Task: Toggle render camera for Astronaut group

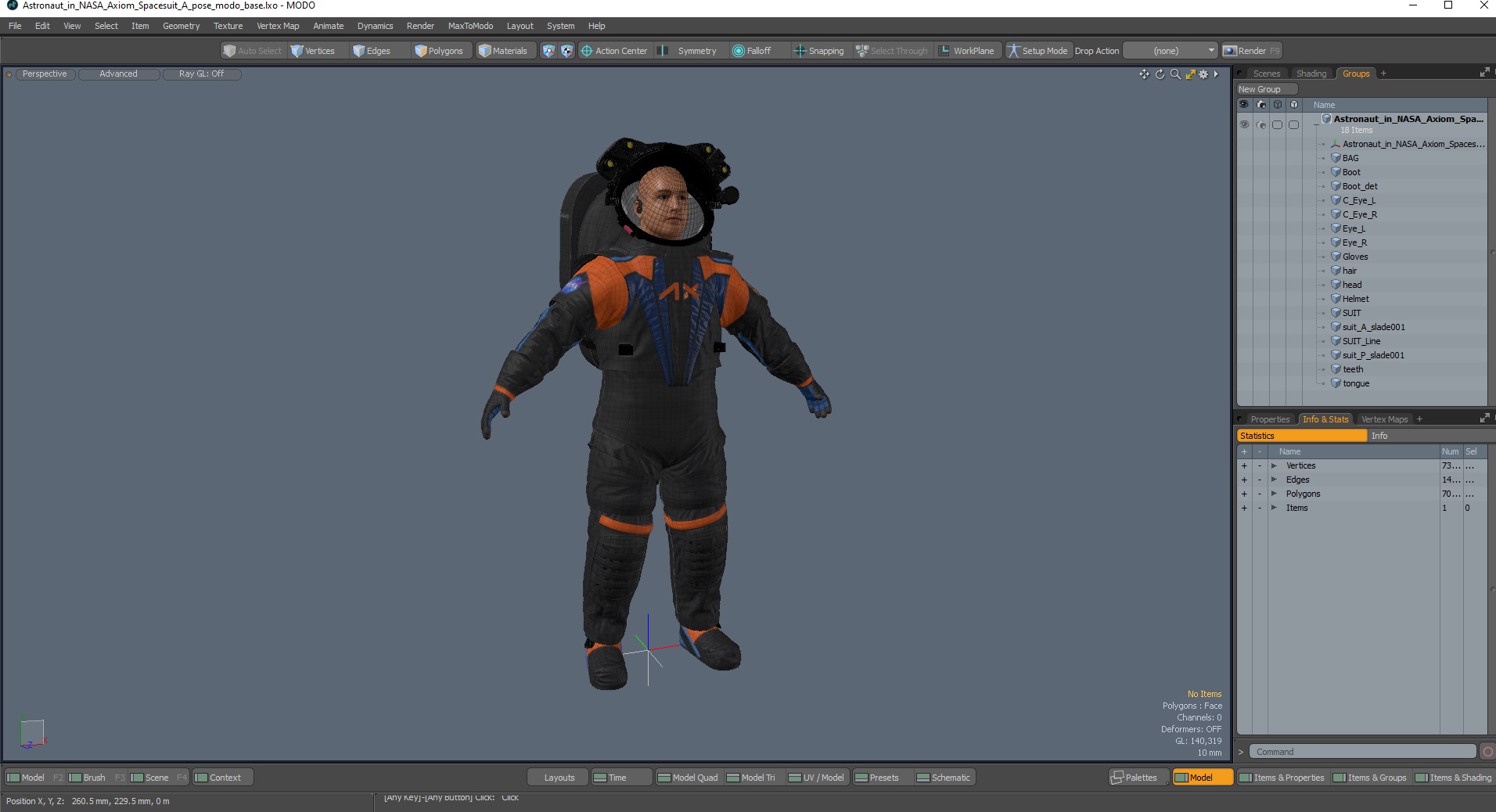Action: [1260, 124]
